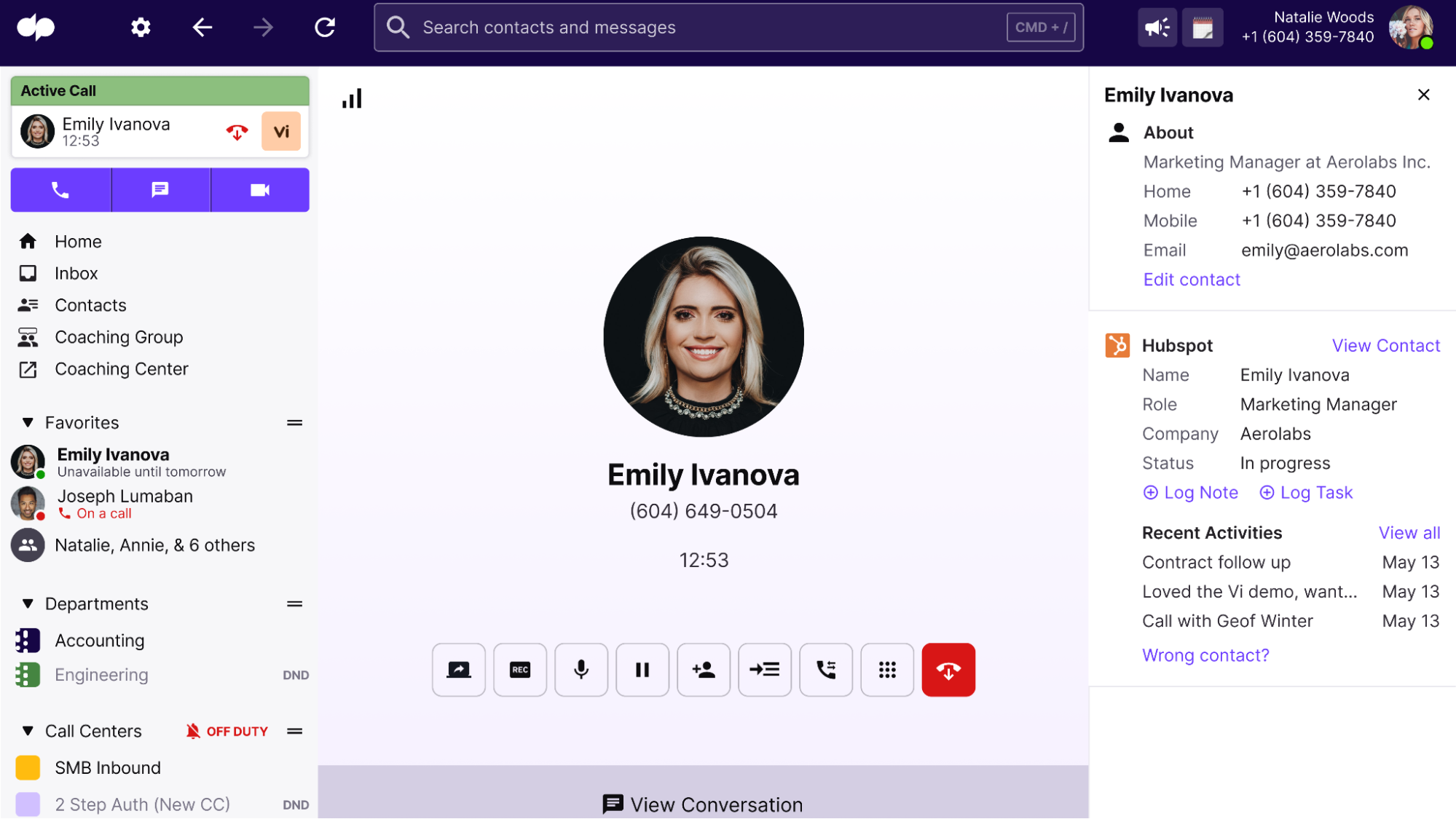Image resolution: width=1456 pixels, height=819 pixels.
Task: Transfer call using arrow-list icon
Action: (764, 670)
